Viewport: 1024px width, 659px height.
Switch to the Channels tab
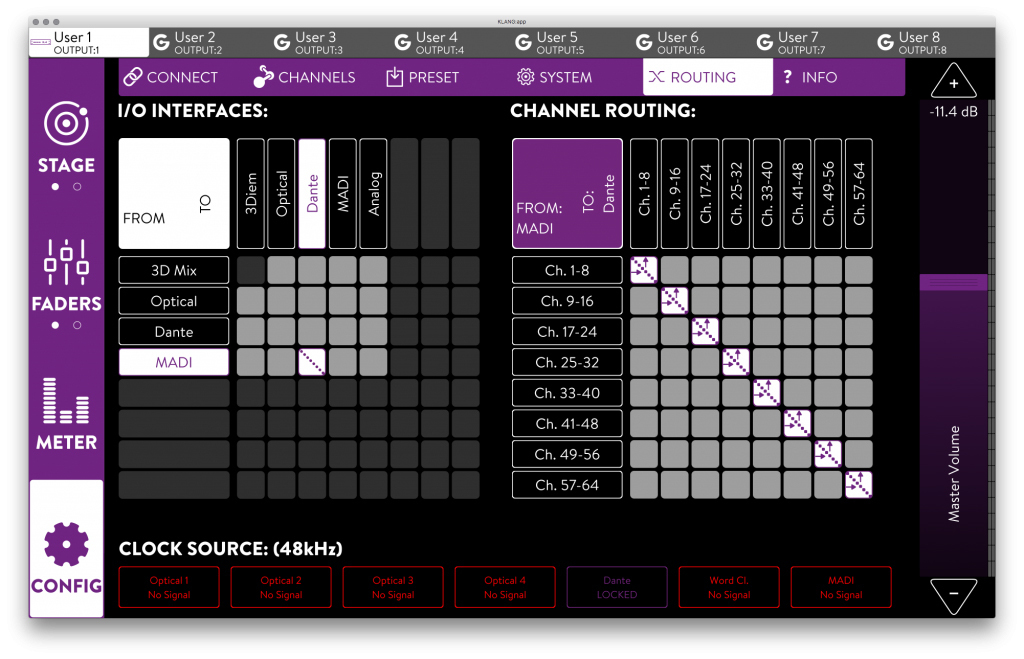pyautogui.click(x=304, y=77)
